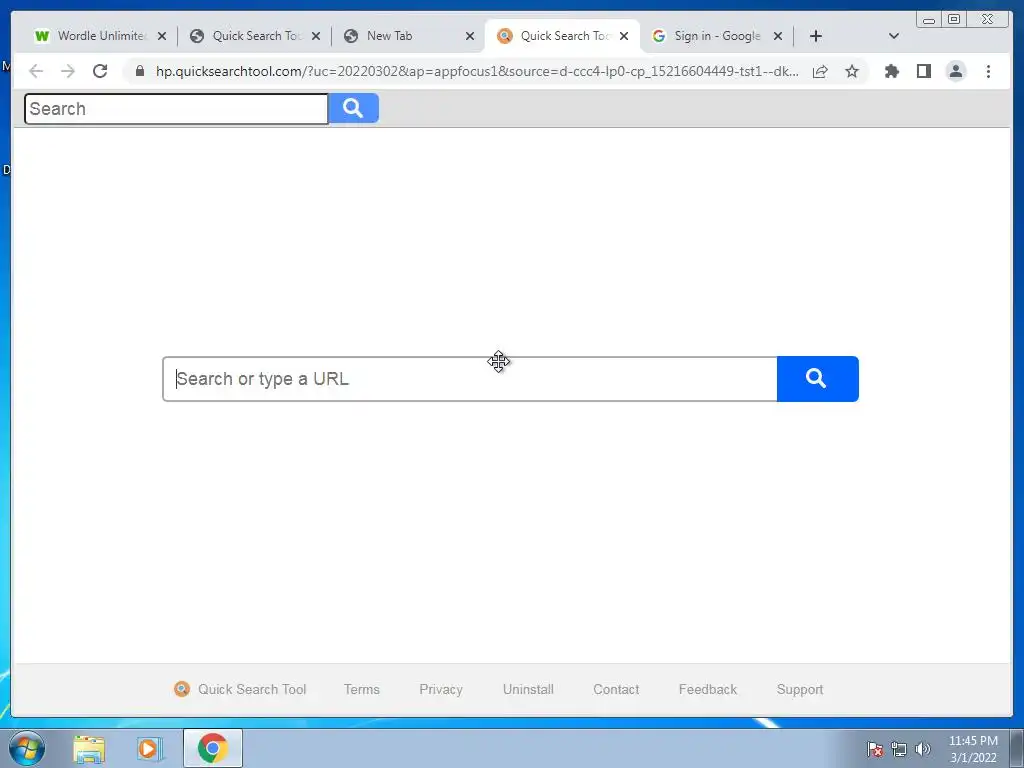Viewport: 1024px width, 768px height.
Task: Open the Contact footer link
Action: (616, 689)
